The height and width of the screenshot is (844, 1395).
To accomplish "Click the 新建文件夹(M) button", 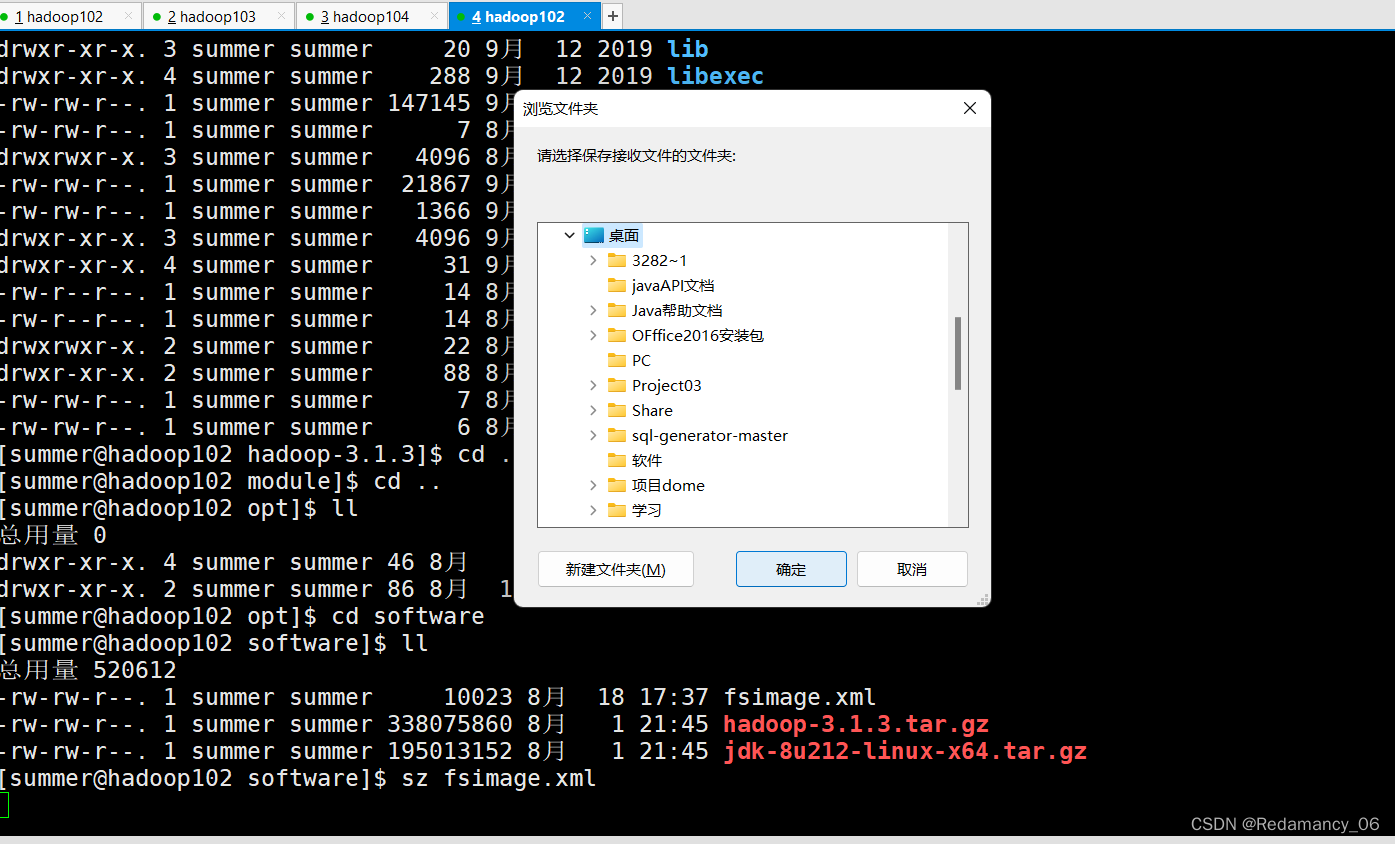I will pos(615,569).
